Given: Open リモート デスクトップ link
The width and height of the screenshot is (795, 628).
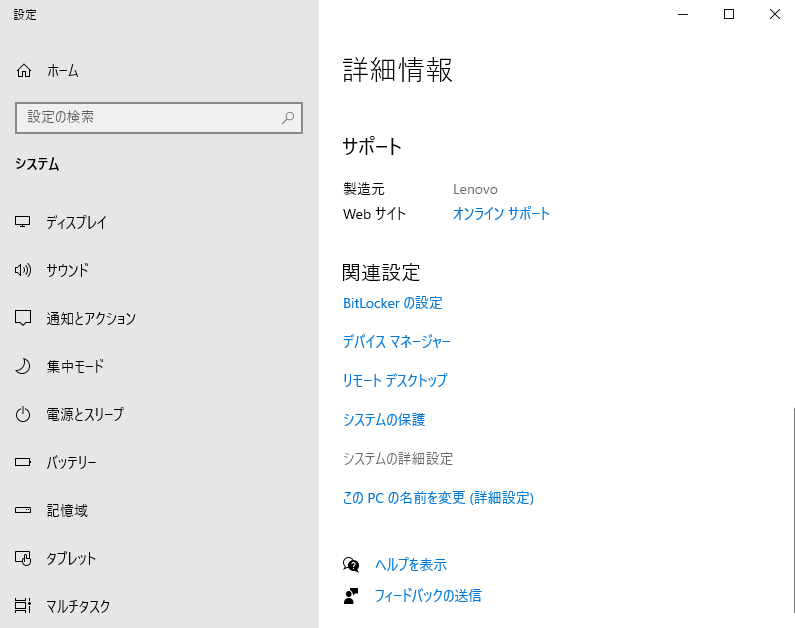Looking at the screenshot, I should click(395, 380).
